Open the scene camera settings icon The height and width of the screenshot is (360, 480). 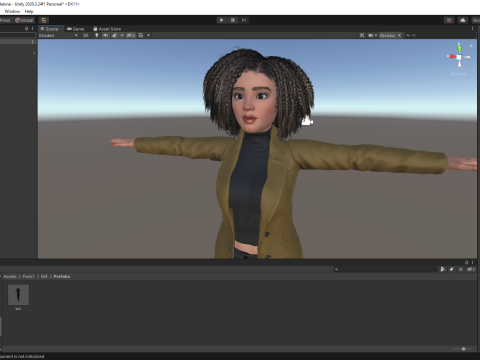(370, 35)
